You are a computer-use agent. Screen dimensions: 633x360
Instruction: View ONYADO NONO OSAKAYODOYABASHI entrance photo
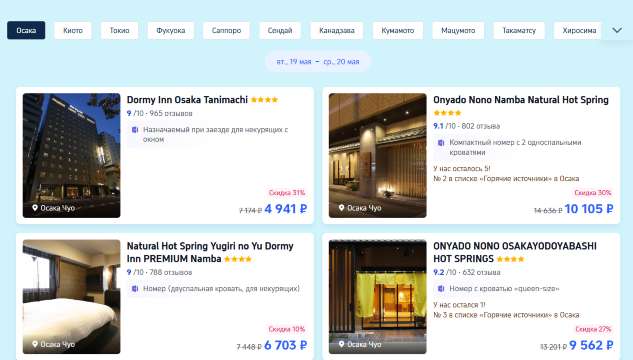[377, 297]
